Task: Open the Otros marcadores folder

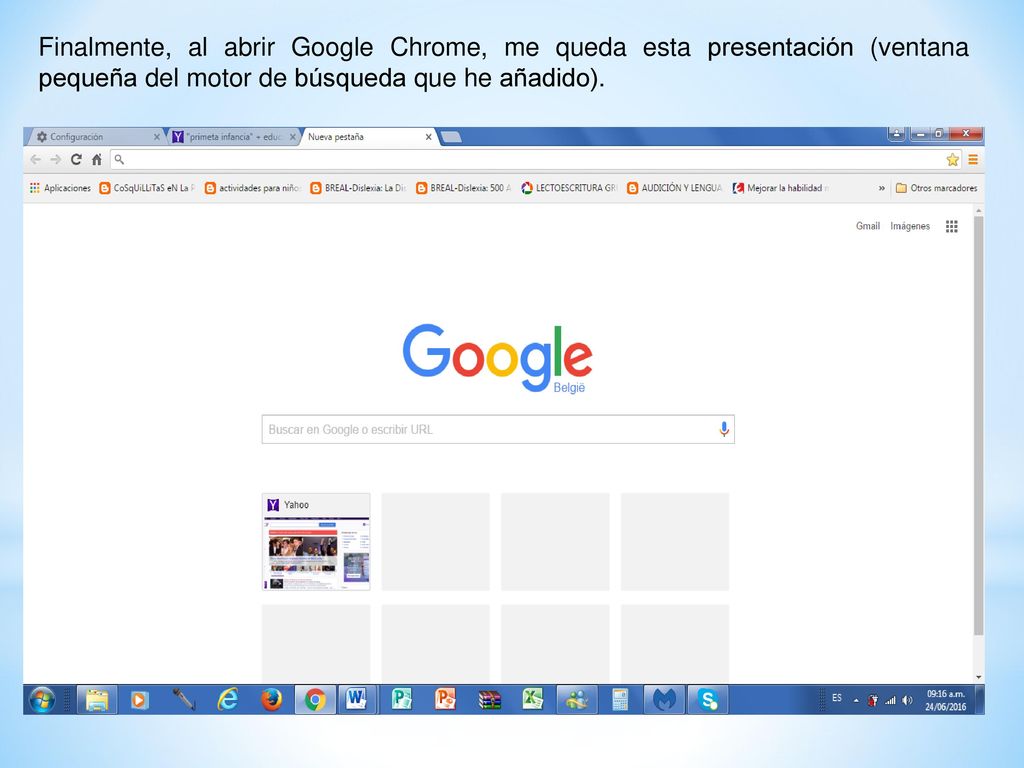Action: (936, 188)
